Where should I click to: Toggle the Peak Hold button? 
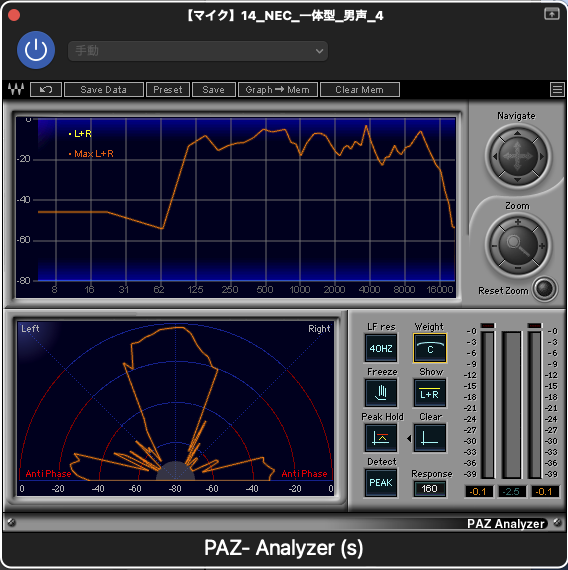click(381, 438)
